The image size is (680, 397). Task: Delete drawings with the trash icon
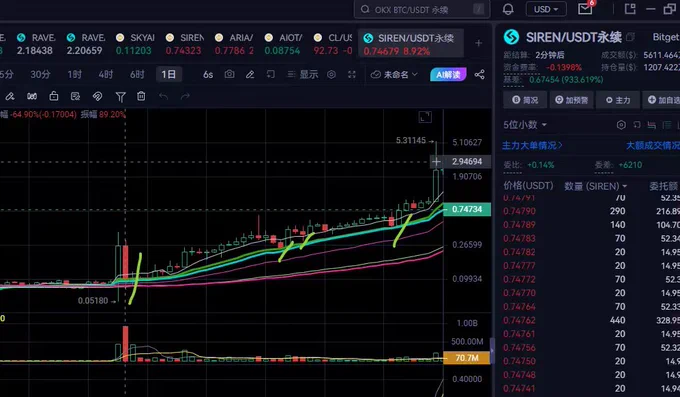click(x=141, y=96)
